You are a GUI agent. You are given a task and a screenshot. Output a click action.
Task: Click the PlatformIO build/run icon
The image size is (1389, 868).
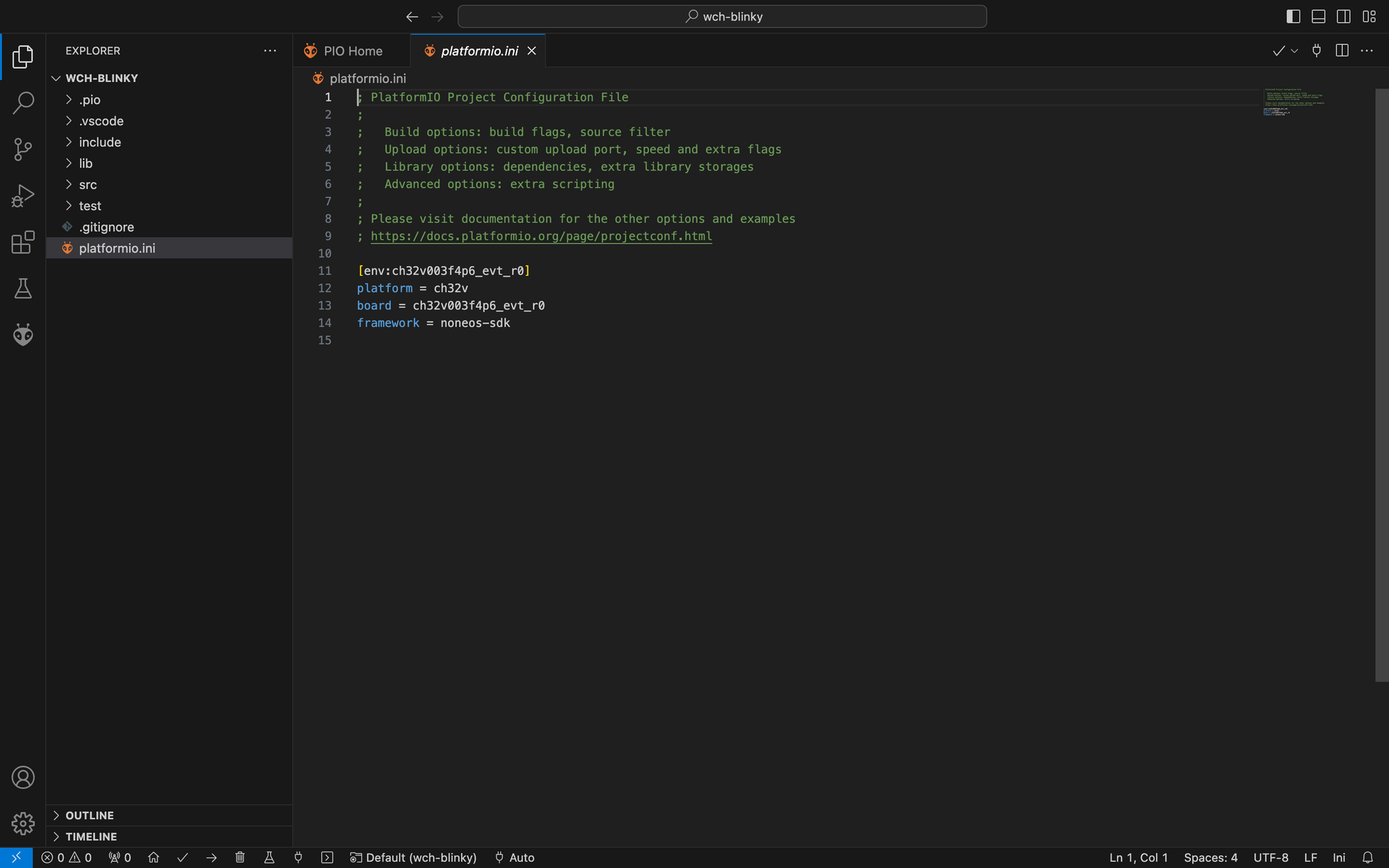tap(181, 857)
